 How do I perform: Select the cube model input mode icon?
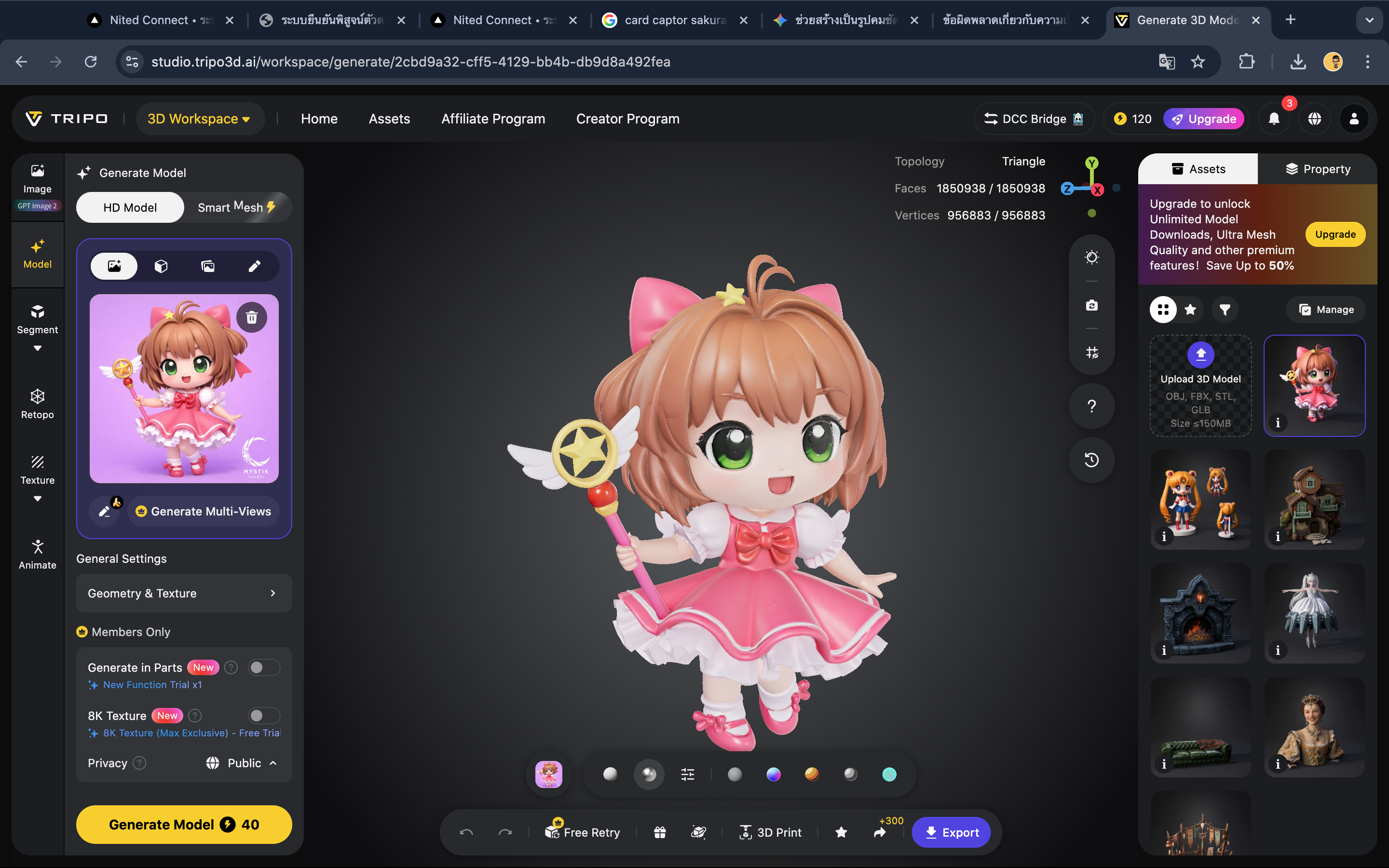[161, 266]
